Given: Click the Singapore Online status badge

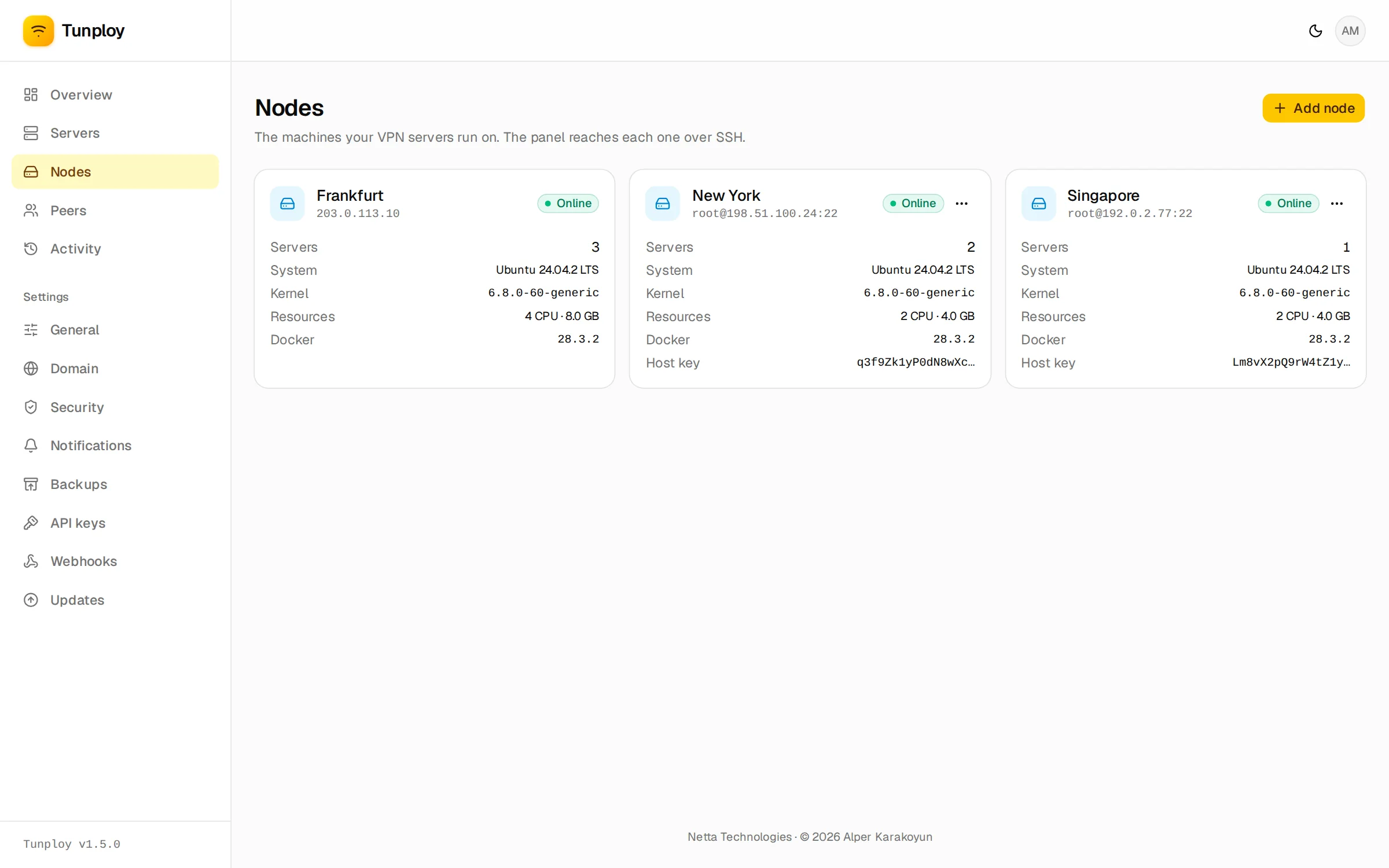Looking at the screenshot, I should 1288,204.
